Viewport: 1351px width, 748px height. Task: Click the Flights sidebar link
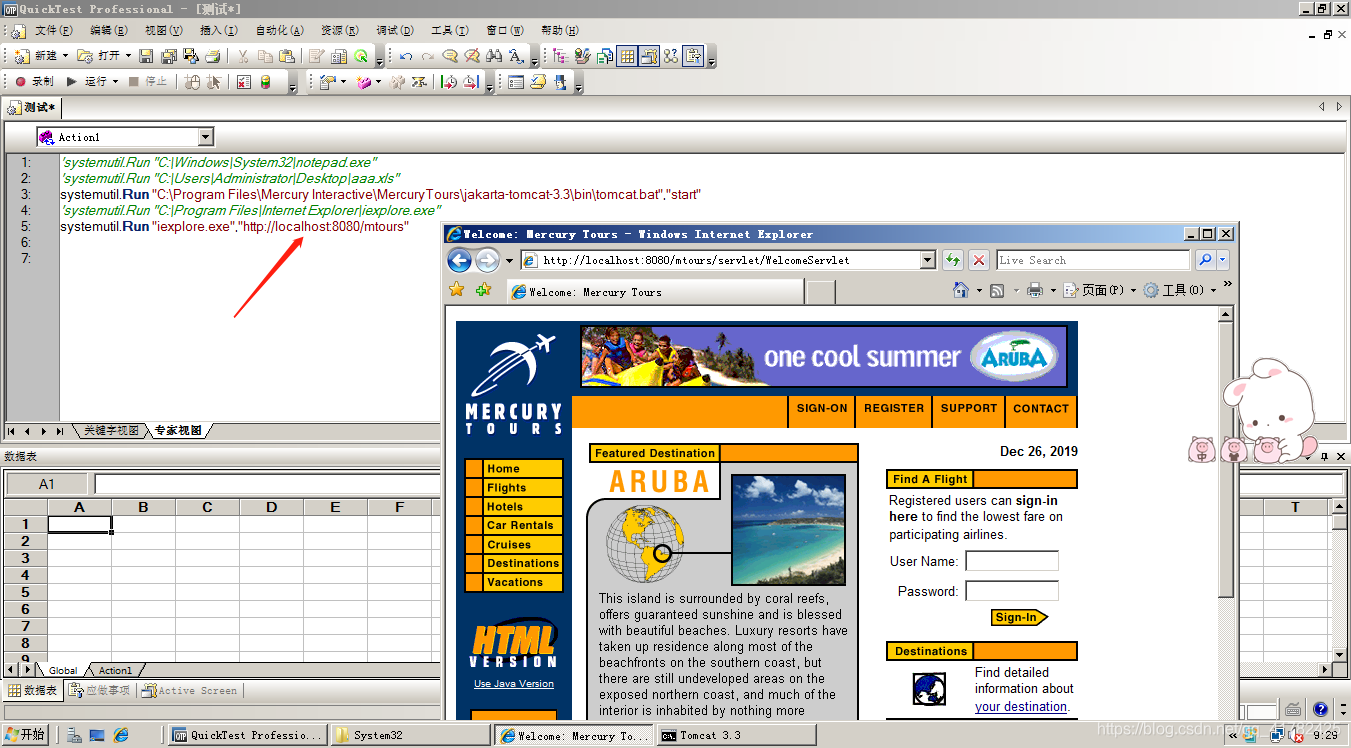pos(523,488)
